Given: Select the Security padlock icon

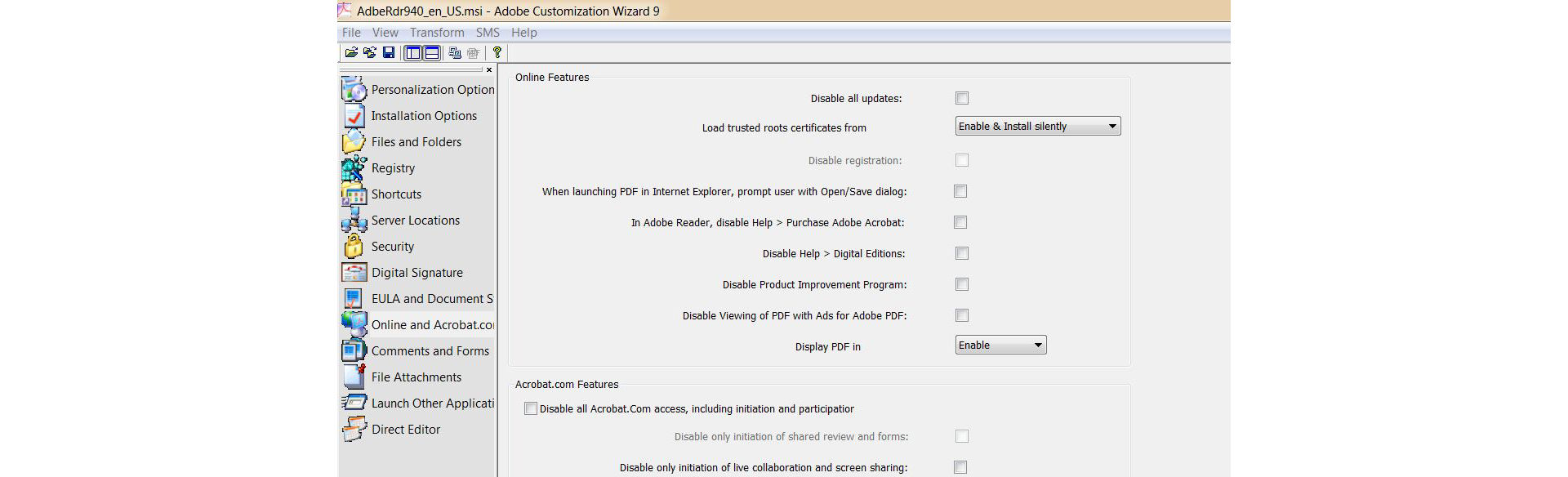Looking at the screenshot, I should point(354,246).
